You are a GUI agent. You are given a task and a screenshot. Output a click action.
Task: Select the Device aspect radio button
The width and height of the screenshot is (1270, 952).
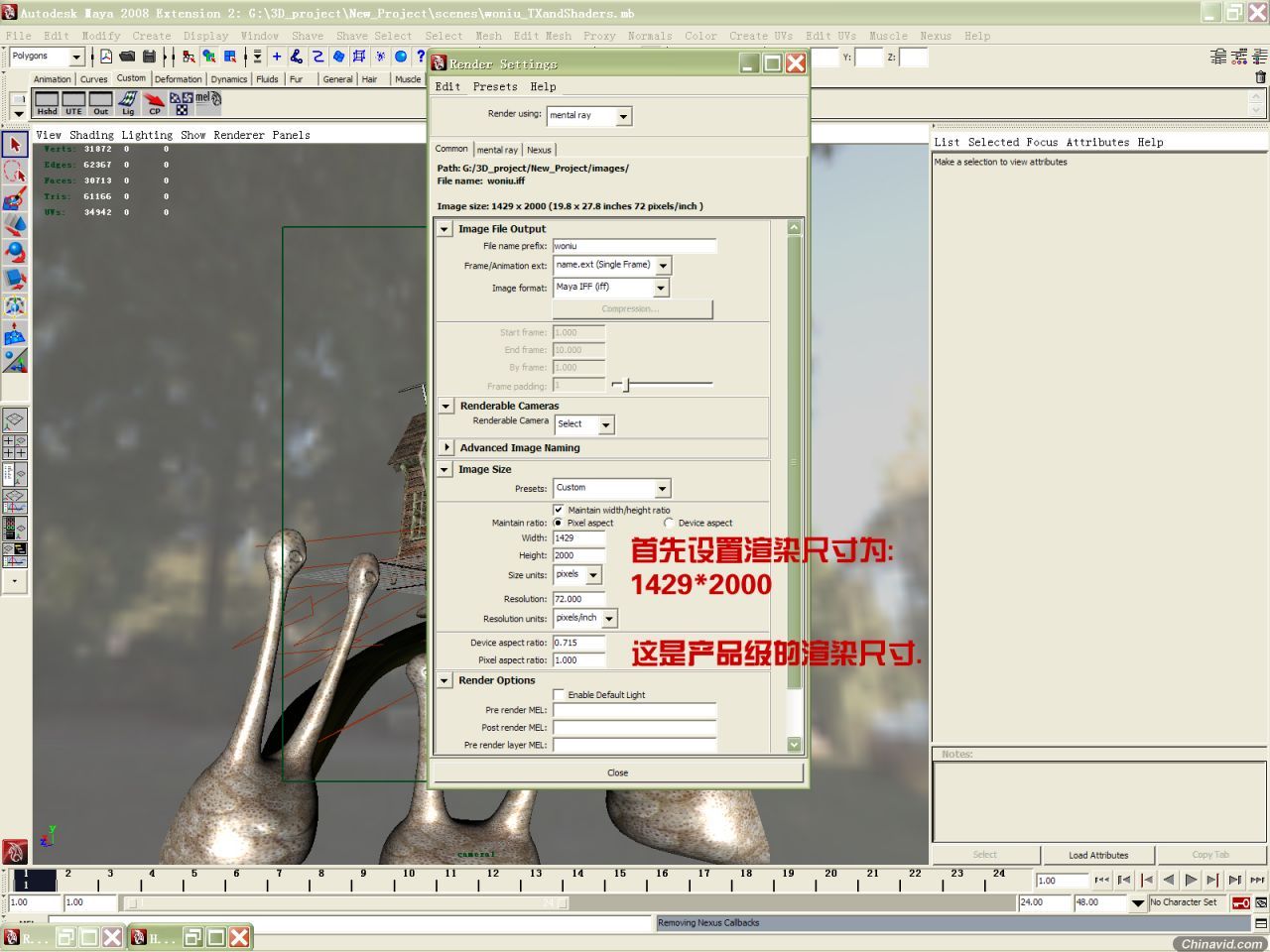(669, 523)
